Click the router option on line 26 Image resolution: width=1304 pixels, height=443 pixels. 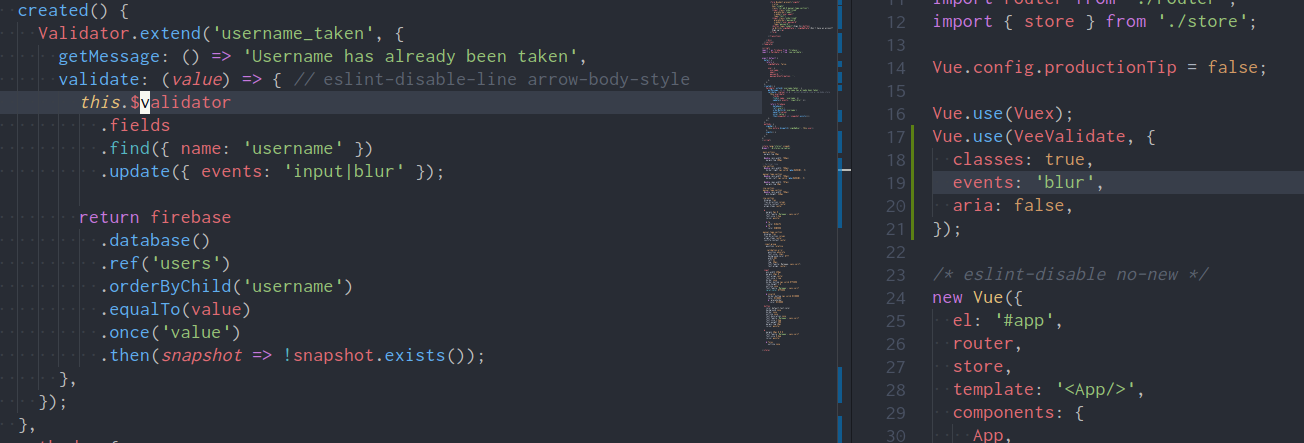click(988, 344)
